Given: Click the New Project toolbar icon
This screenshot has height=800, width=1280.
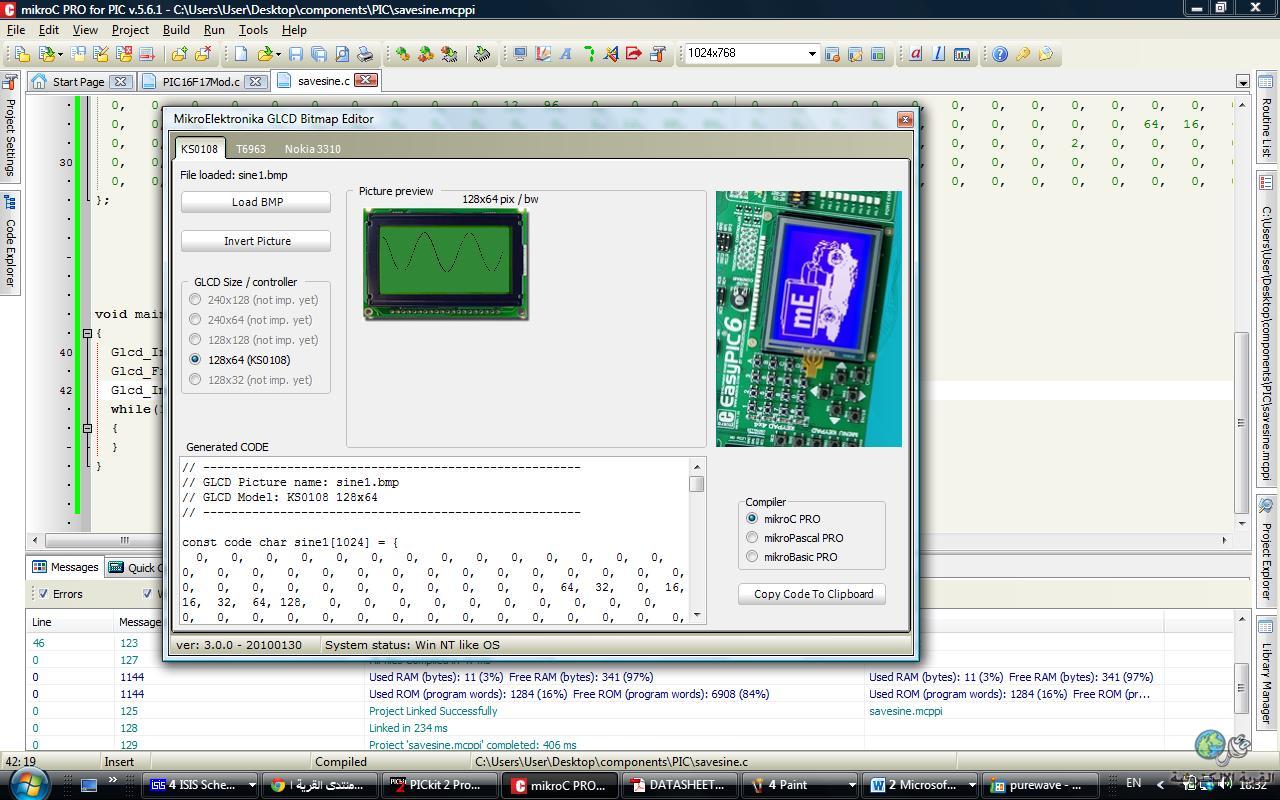Looking at the screenshot, I should click(x=21, y=54).
